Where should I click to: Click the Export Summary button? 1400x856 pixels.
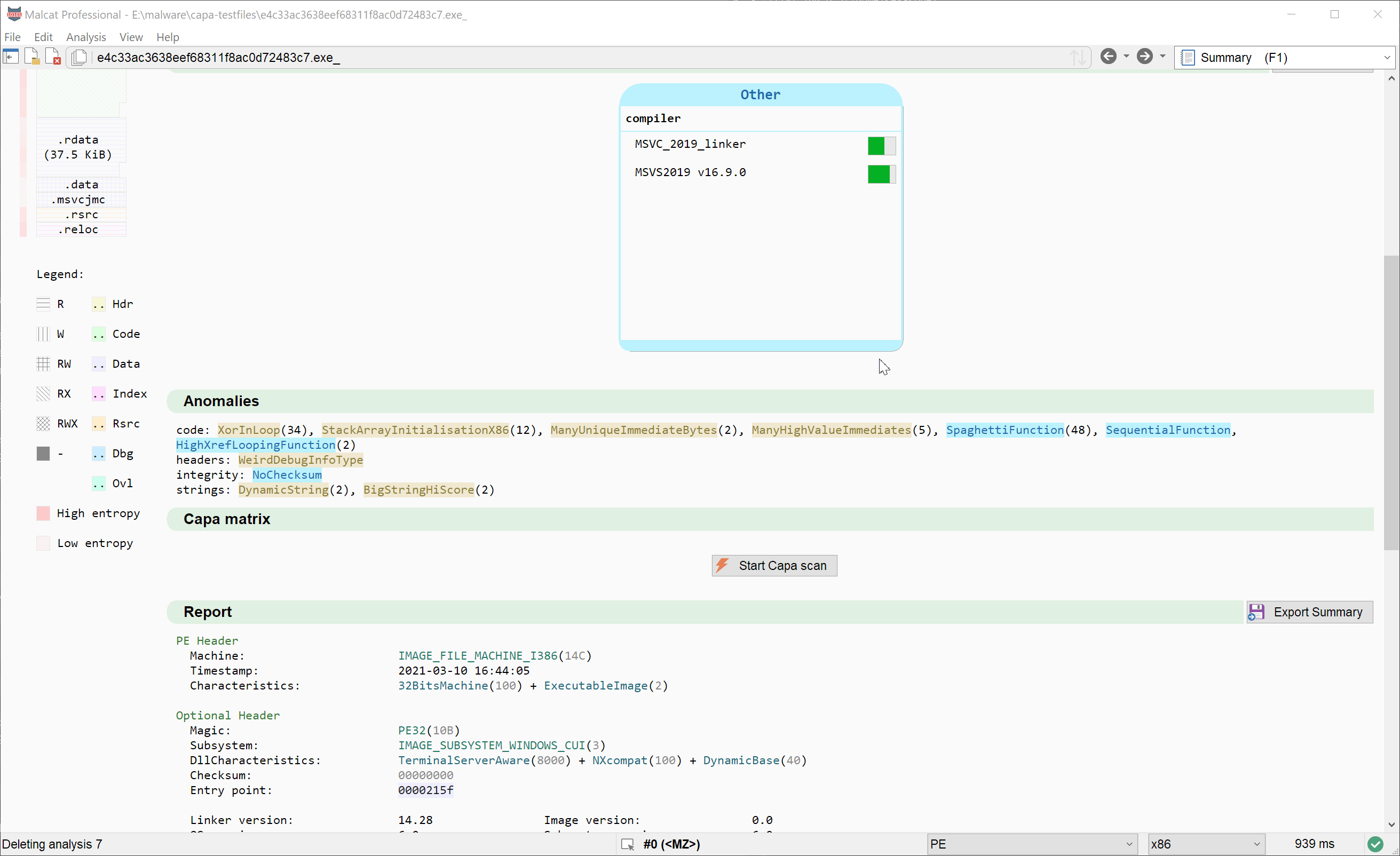point(1309,612)
